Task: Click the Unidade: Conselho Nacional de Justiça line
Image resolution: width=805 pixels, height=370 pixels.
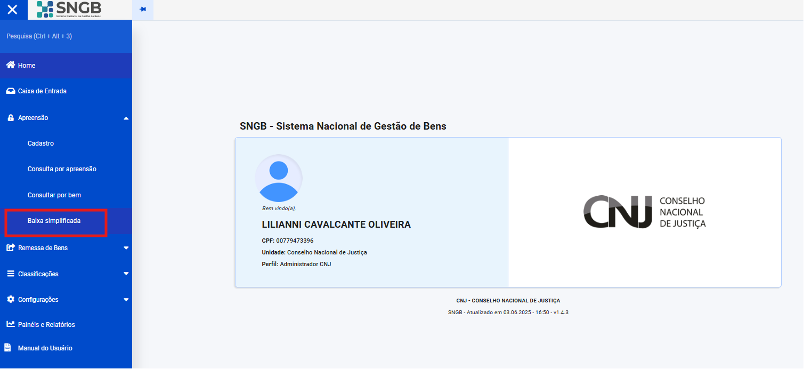Action: click(x=314, y=252)
